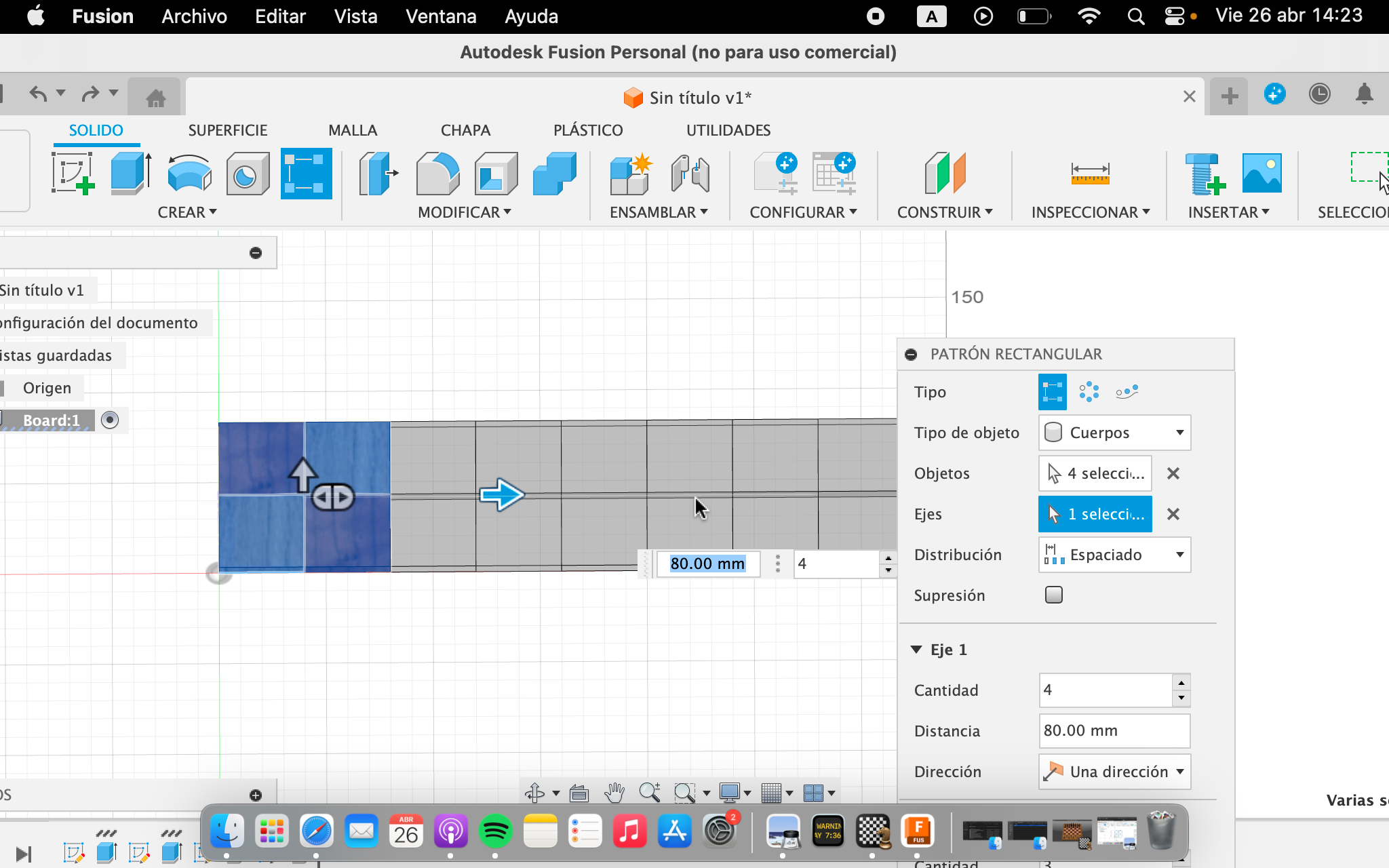The width and height of the screenshot is (1389, 868).
Task: Open the INSPECCIONAR dropdown menu
Action: 1091,212
